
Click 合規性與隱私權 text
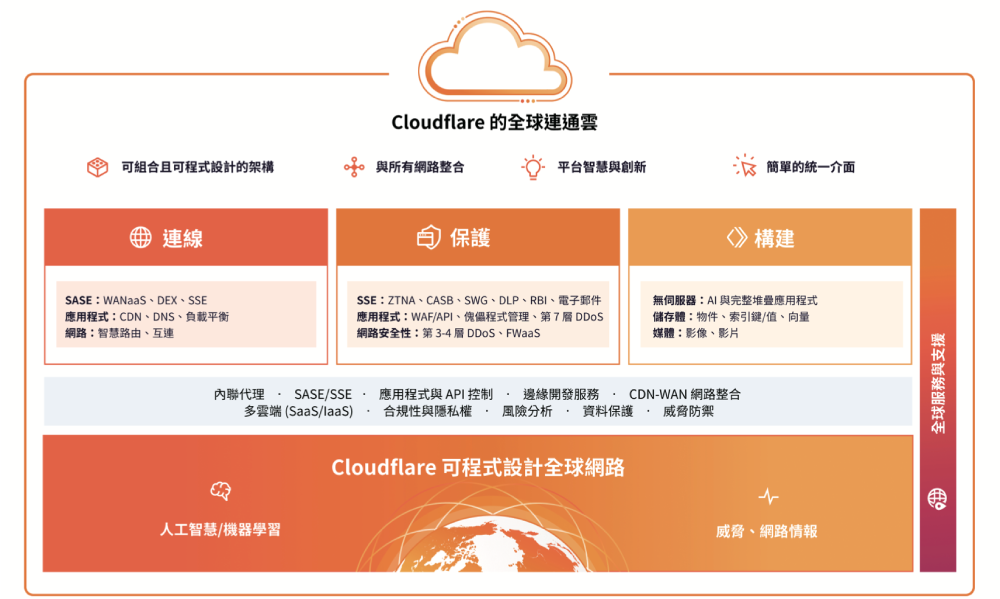tap(427, 411)
